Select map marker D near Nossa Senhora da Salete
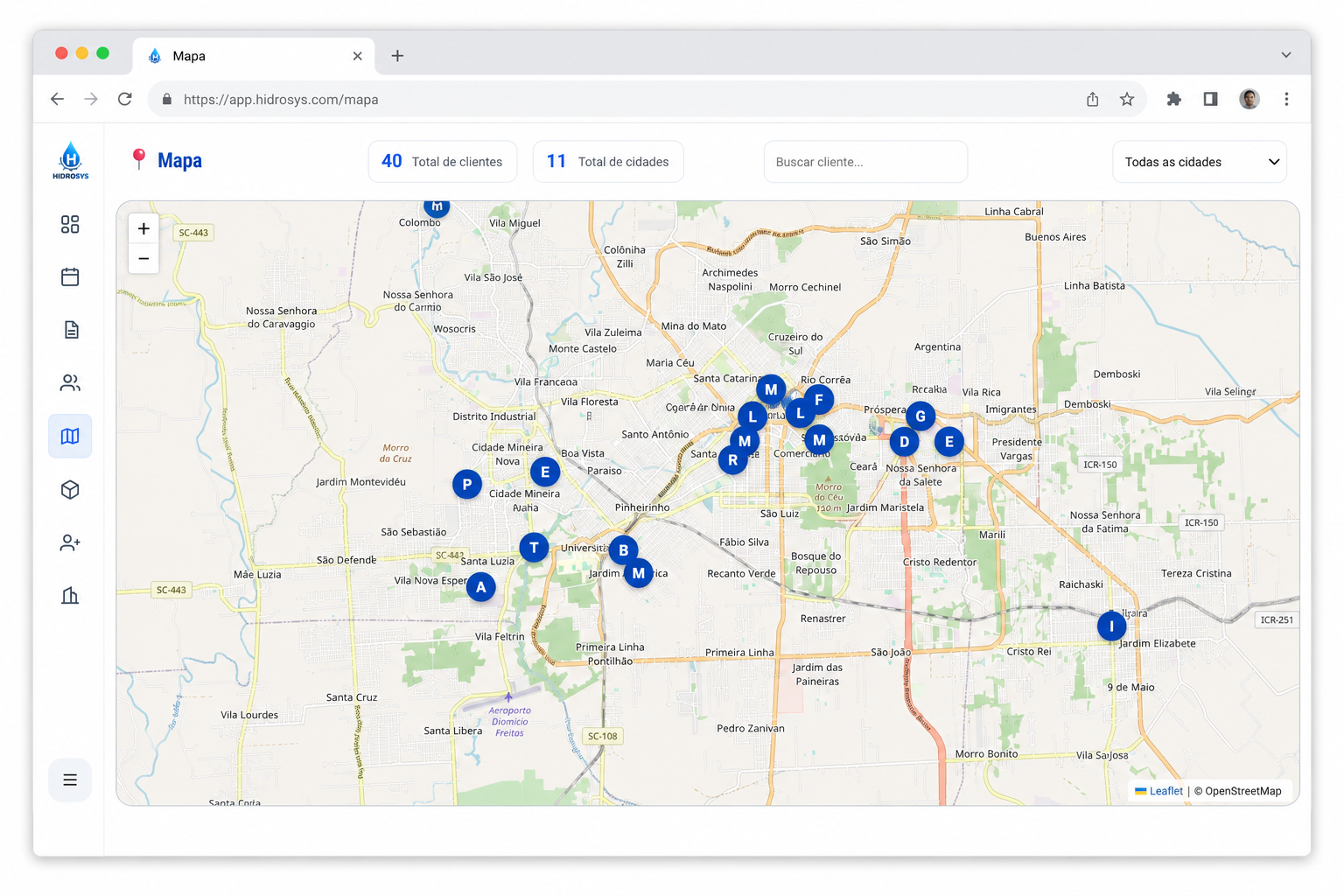1344x896 pixels. point(904,442)
